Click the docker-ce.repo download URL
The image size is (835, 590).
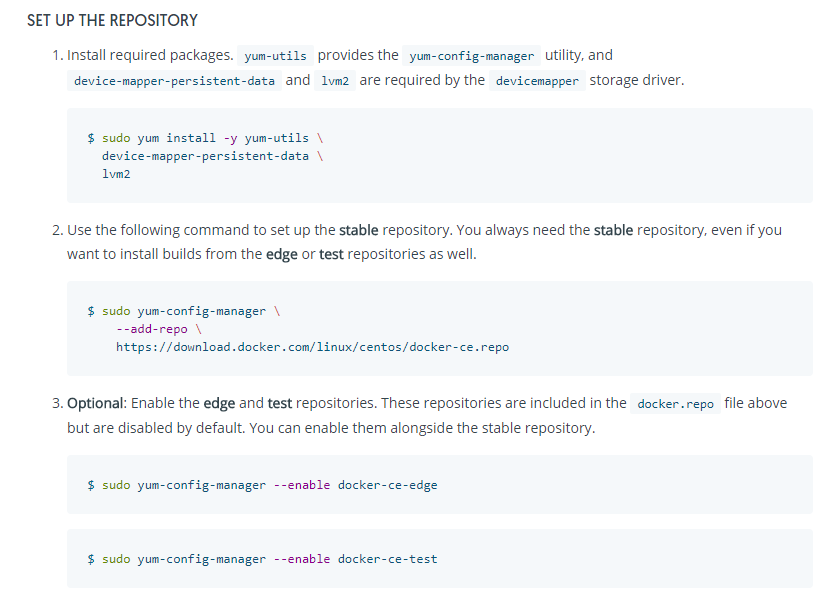313,347
